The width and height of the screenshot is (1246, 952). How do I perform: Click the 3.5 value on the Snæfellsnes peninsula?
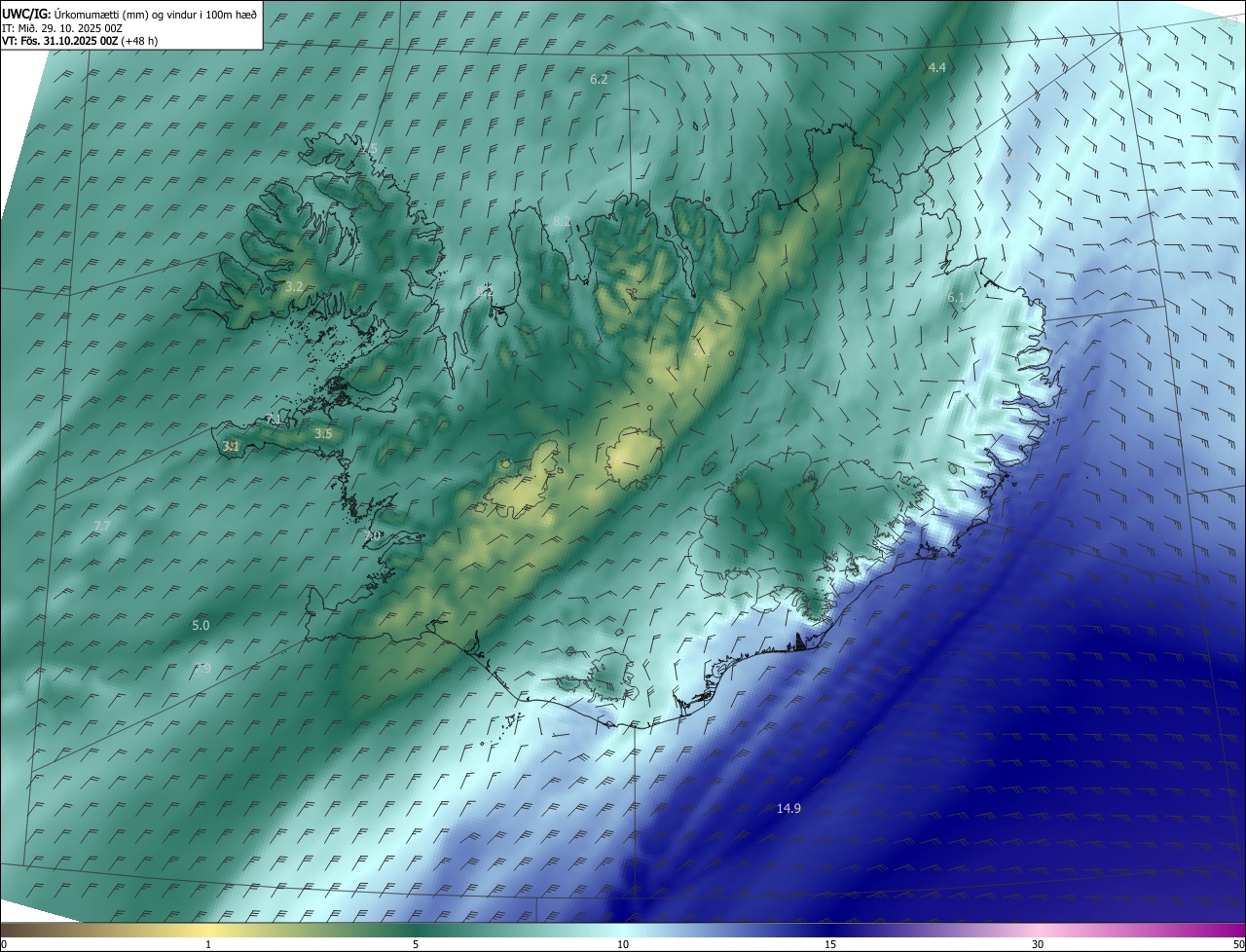click(x=324, y=433)
